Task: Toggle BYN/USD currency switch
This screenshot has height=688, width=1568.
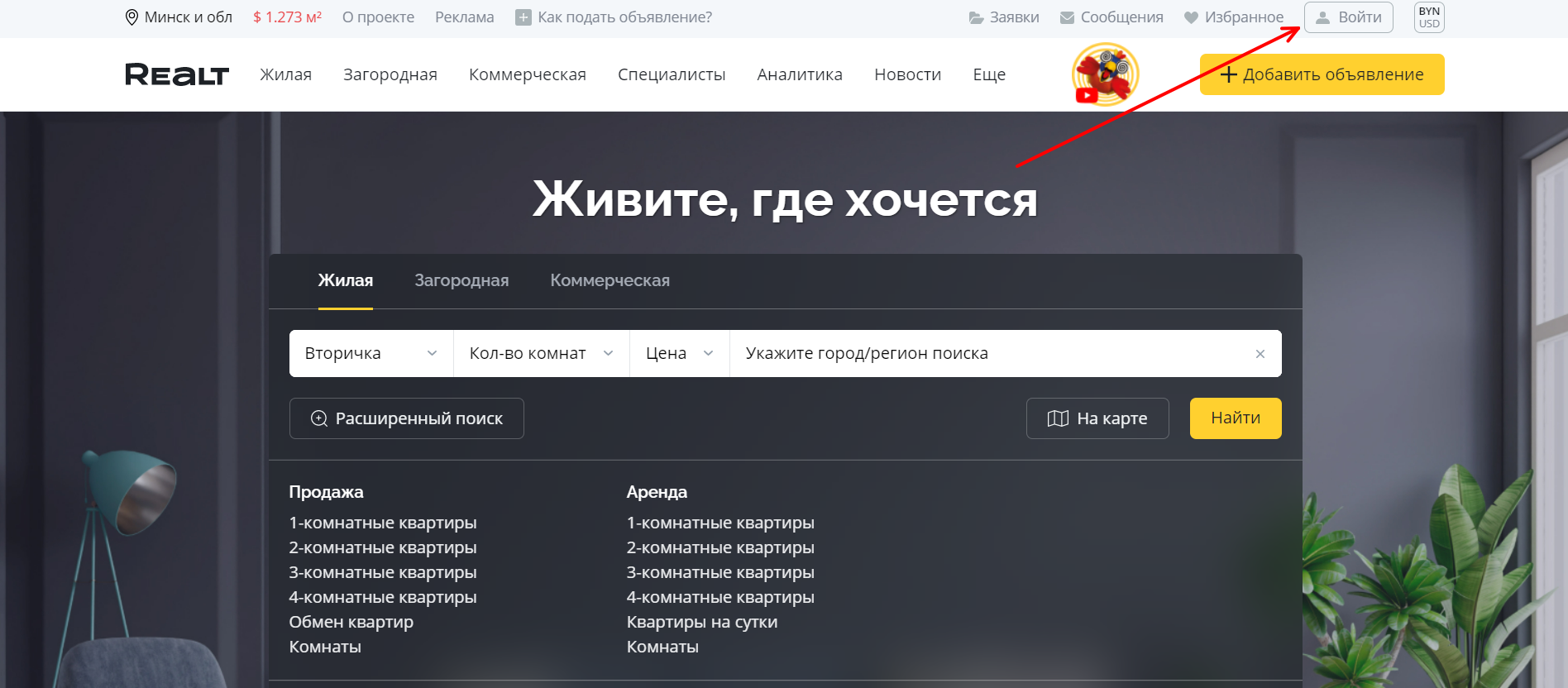Action: click(1429, 17)
